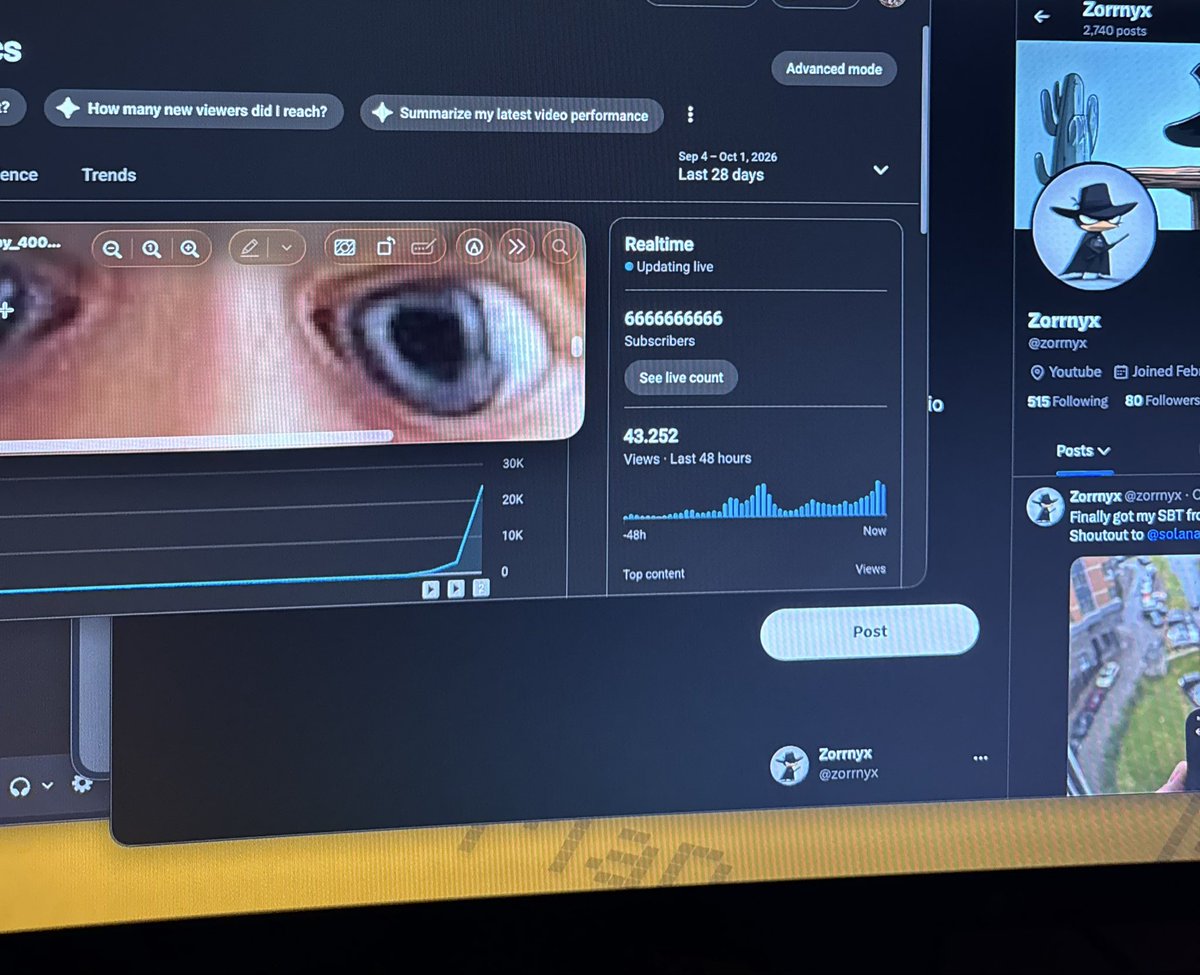Click the numbered 2 video marker

[481, 588]
